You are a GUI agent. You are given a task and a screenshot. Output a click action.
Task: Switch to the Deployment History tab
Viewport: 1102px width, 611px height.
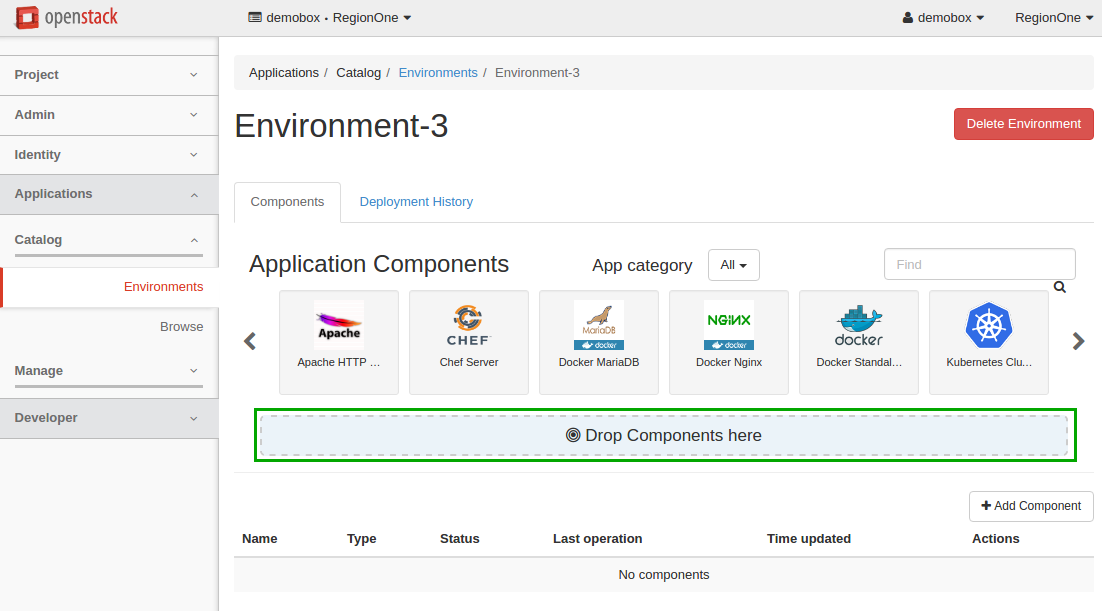416,202
